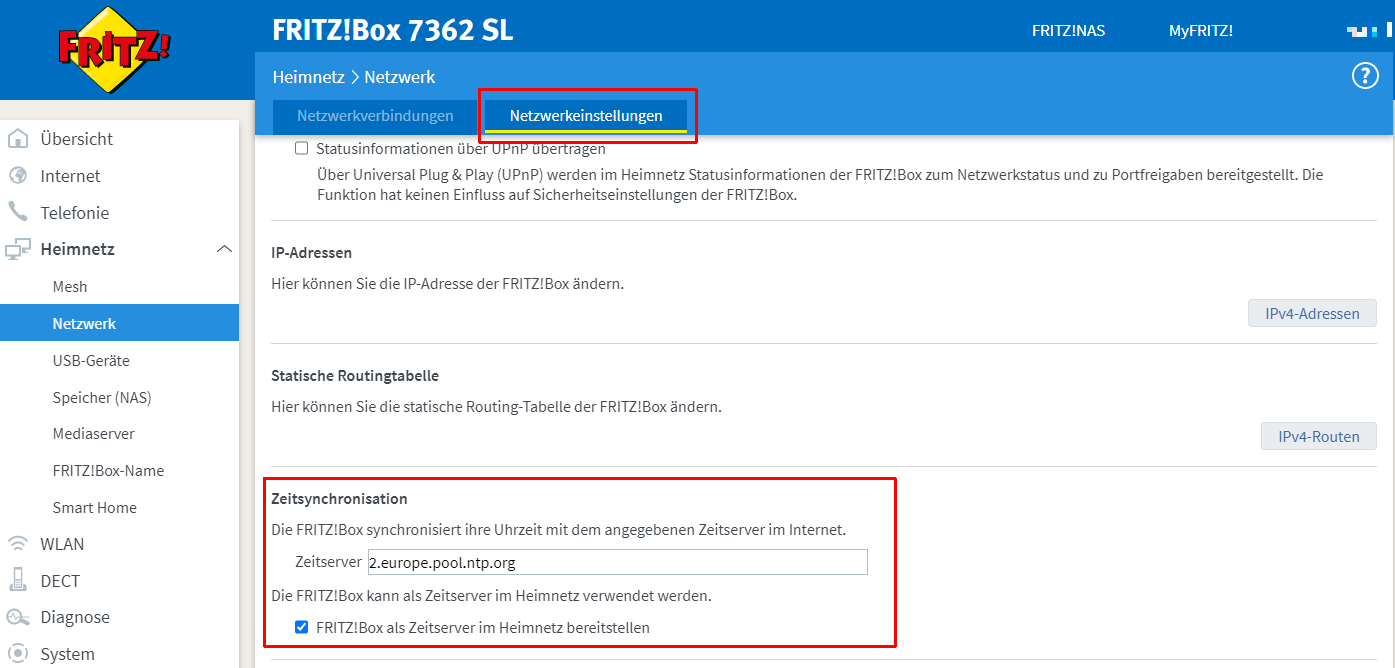Viewport: 1395px width, 668px height.
Task: Click the System icon in sidebar
Action: tap(17, 654)
